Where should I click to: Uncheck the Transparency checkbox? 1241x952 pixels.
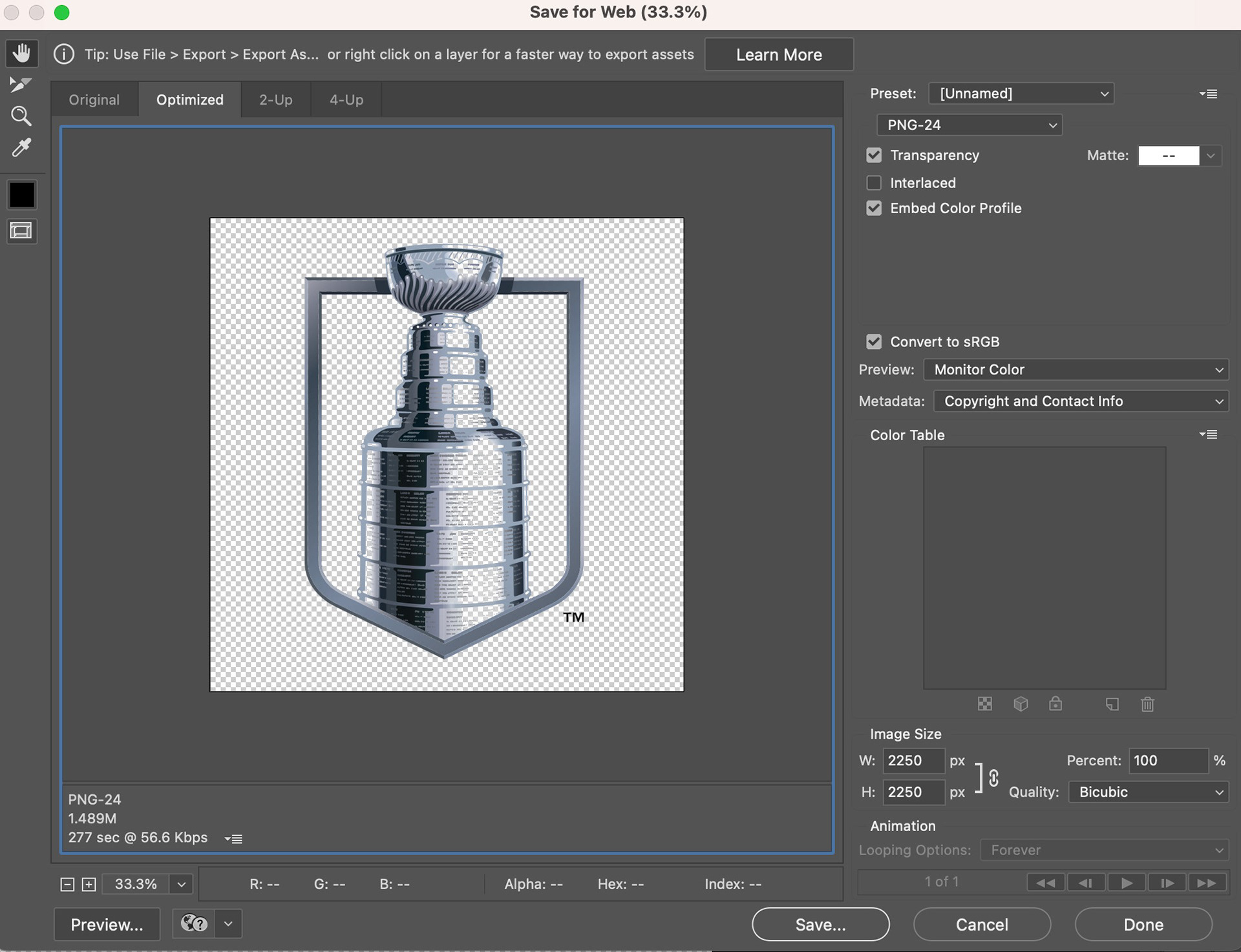point(874,155)
